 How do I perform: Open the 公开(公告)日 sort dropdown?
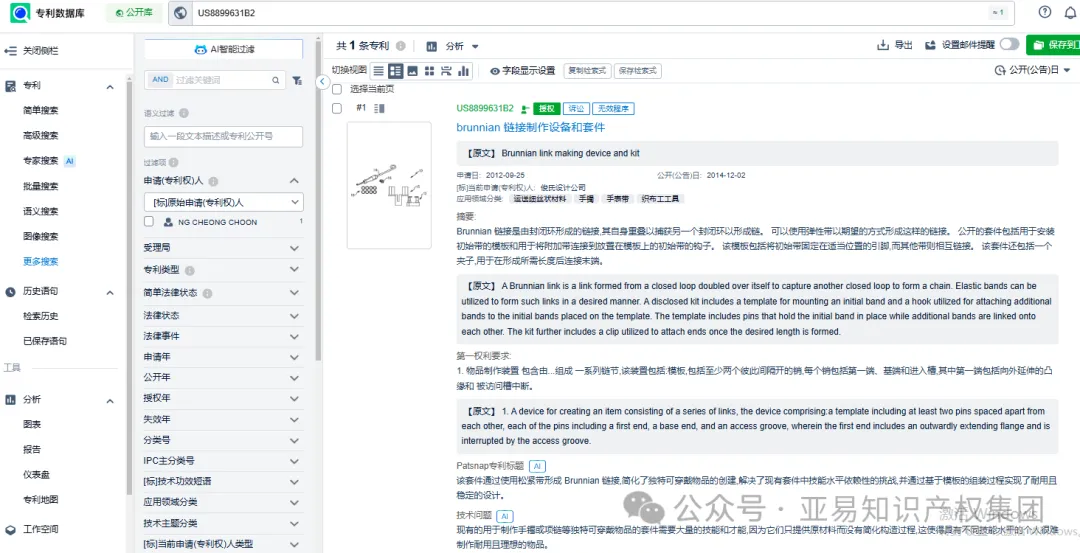(x=1032, y=70)
